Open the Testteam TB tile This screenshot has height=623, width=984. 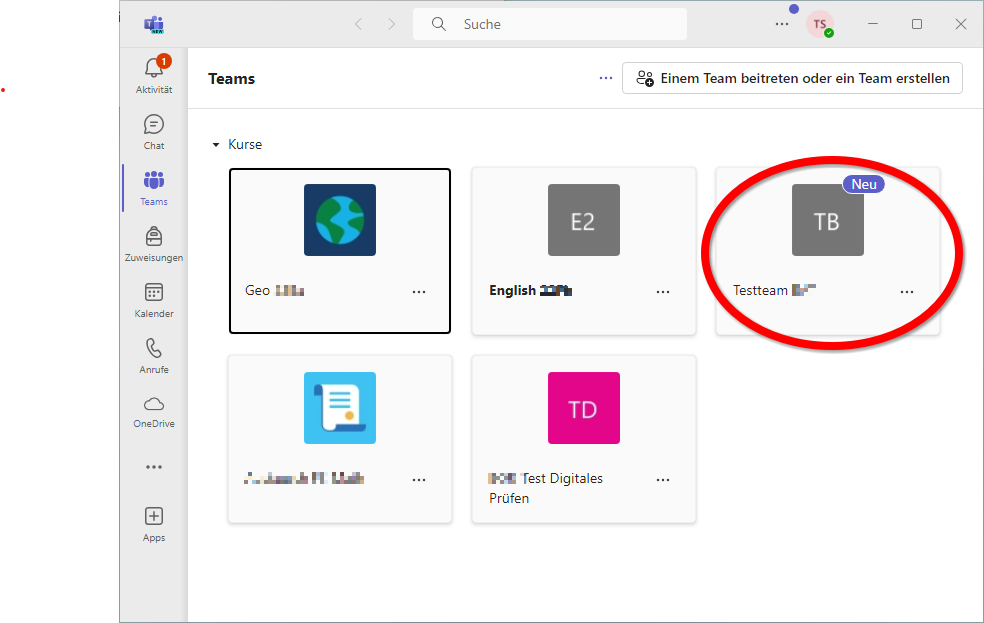click(x=828, y=220)
